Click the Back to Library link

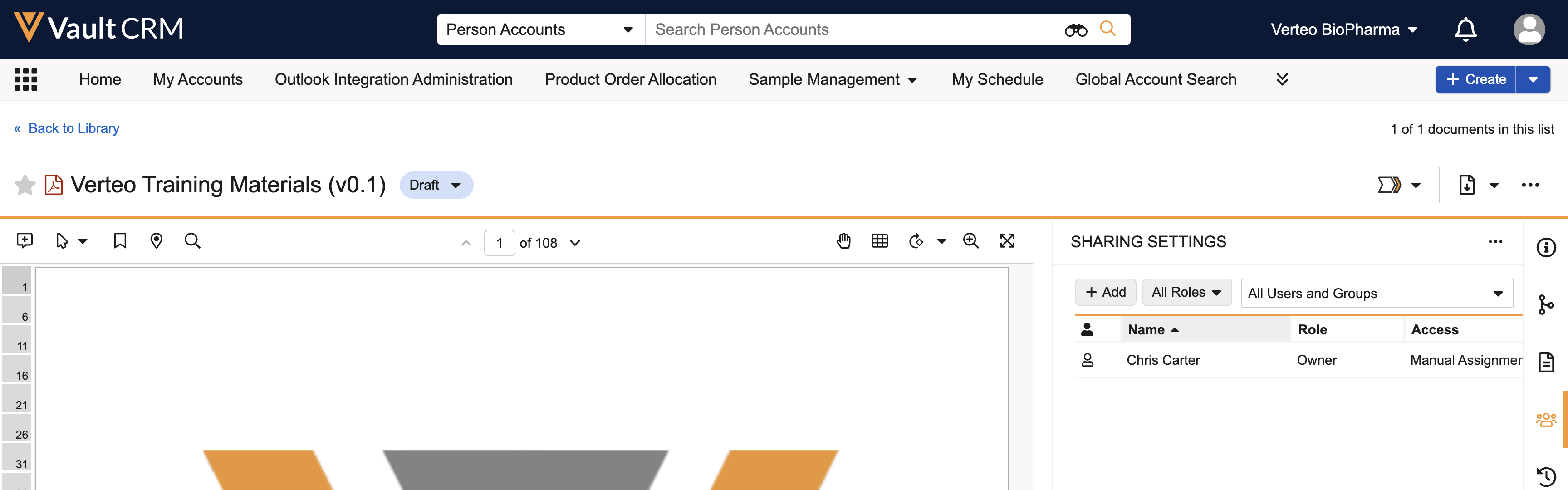click(73, 128)
